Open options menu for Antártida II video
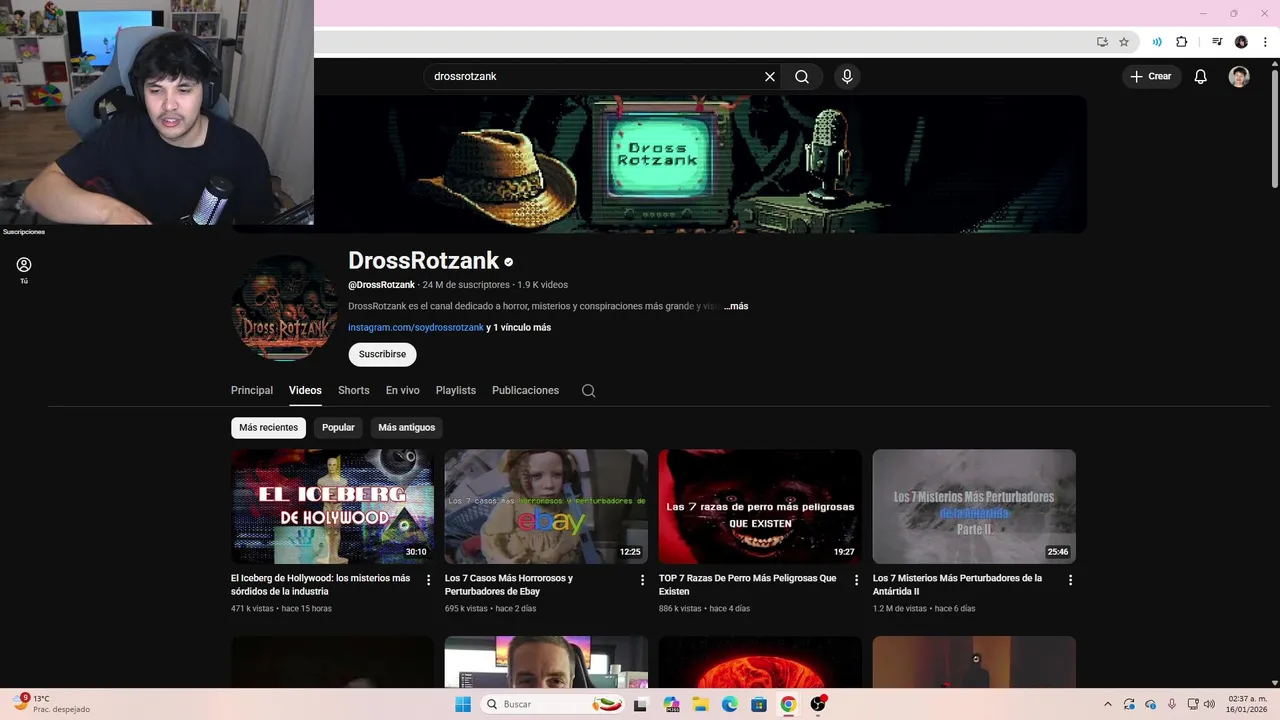 (1070, 580)
